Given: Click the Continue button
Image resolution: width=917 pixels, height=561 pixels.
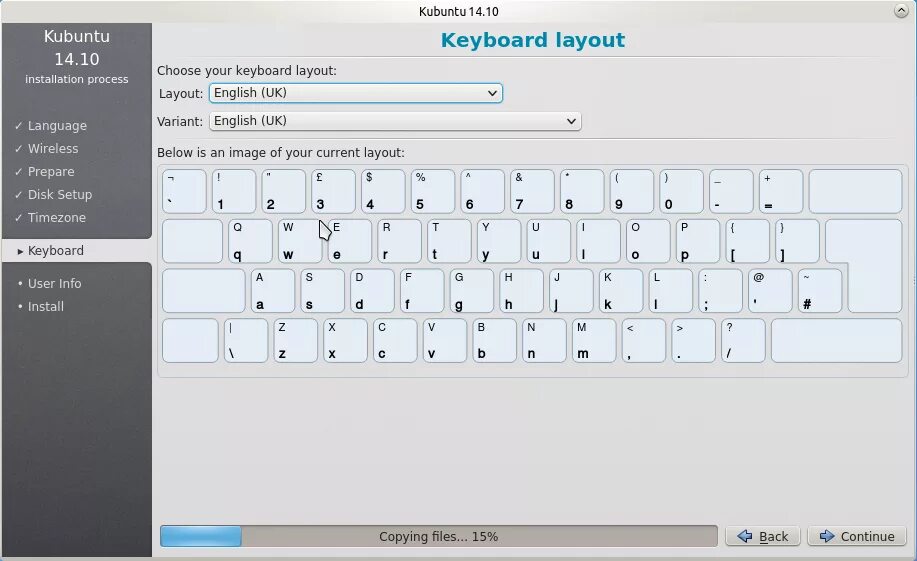Looking at the screenshot, I should [857, 536].
